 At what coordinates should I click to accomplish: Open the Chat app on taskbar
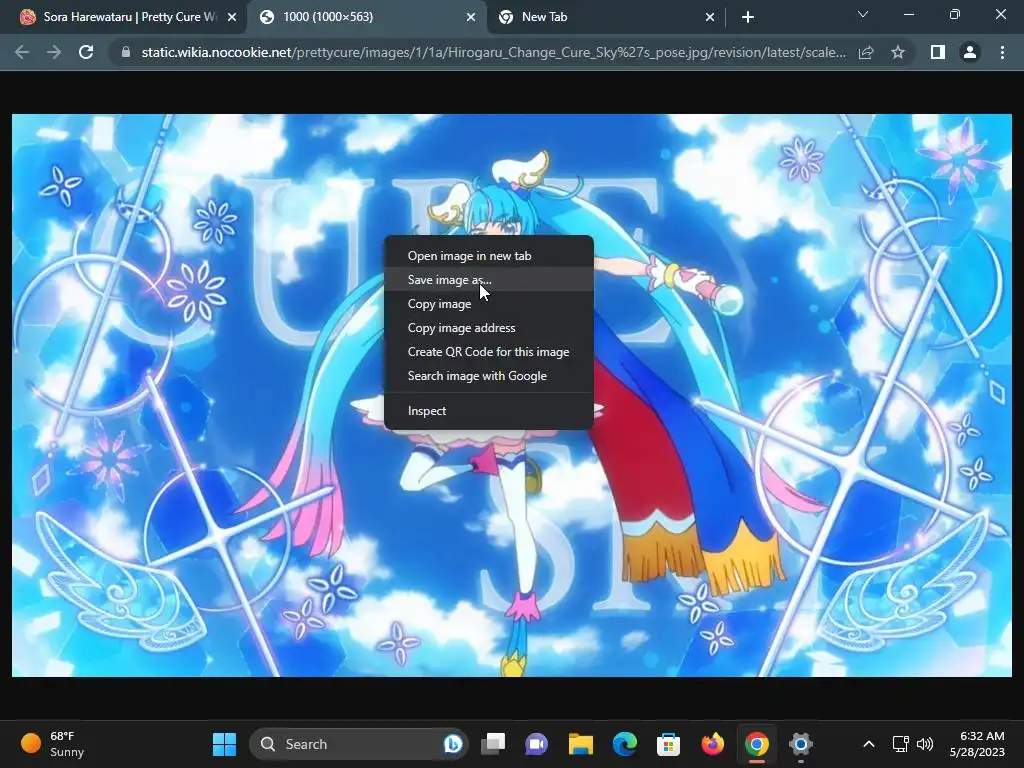(x=536, y=744)
